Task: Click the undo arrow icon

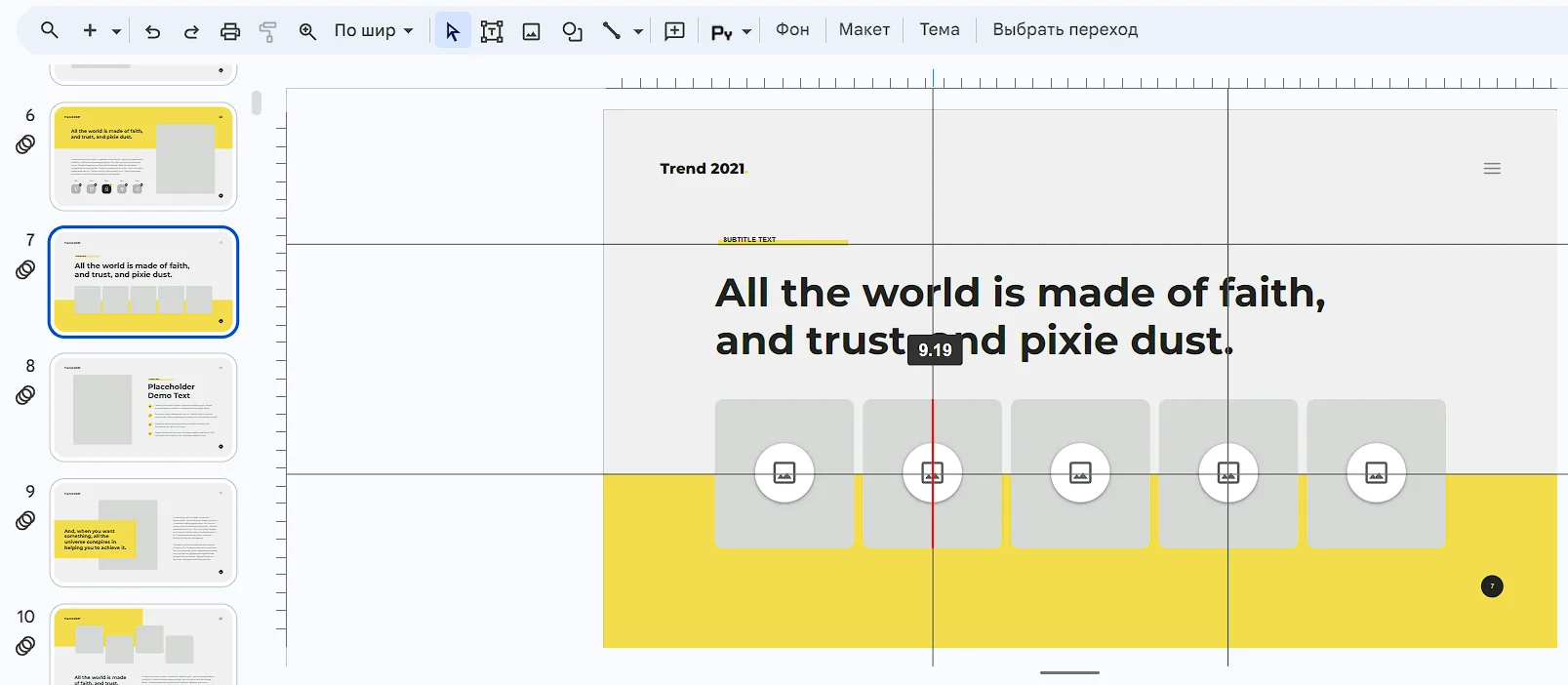Action: 152,31
